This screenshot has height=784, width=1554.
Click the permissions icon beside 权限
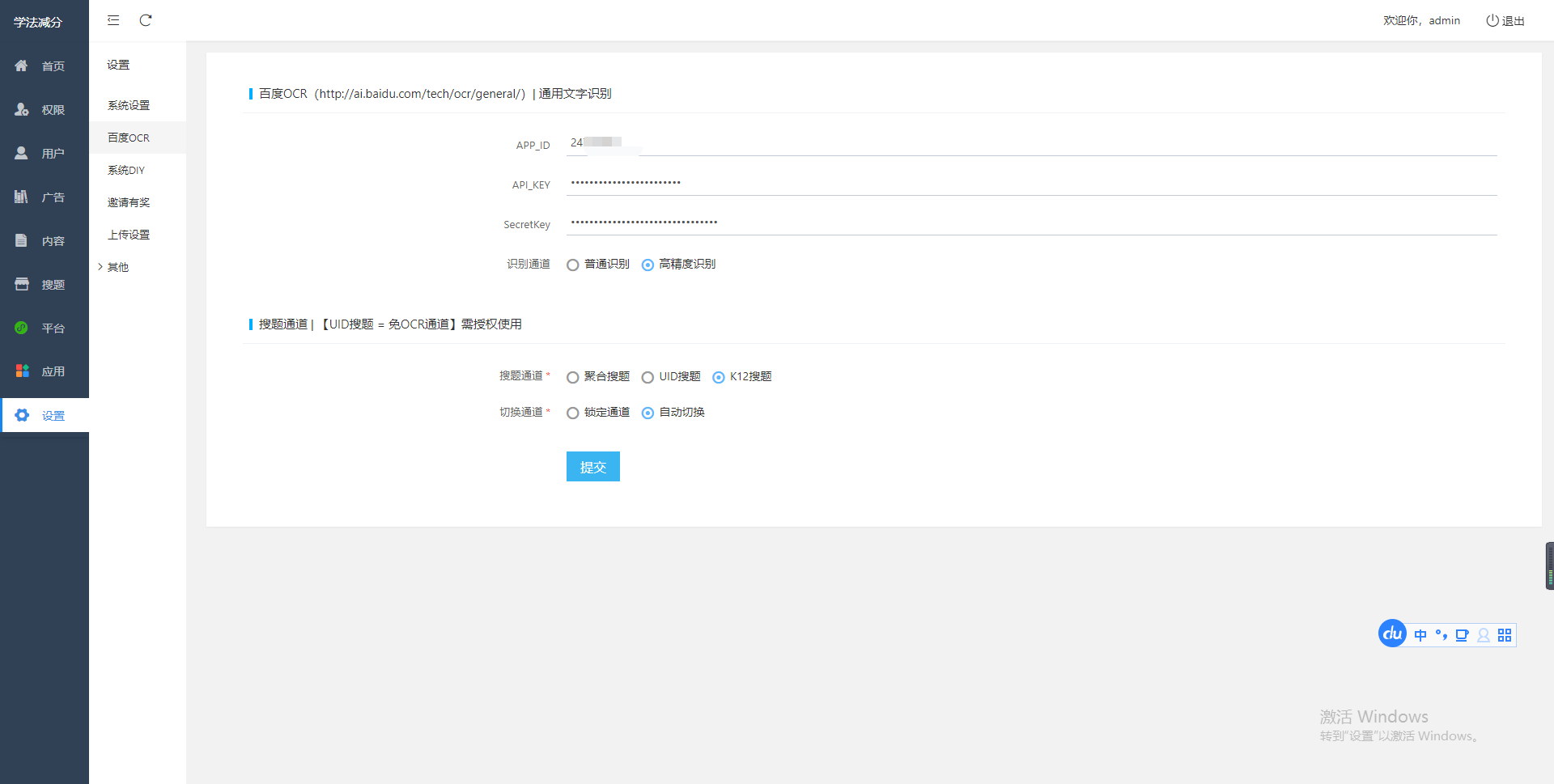coord(21,109)
